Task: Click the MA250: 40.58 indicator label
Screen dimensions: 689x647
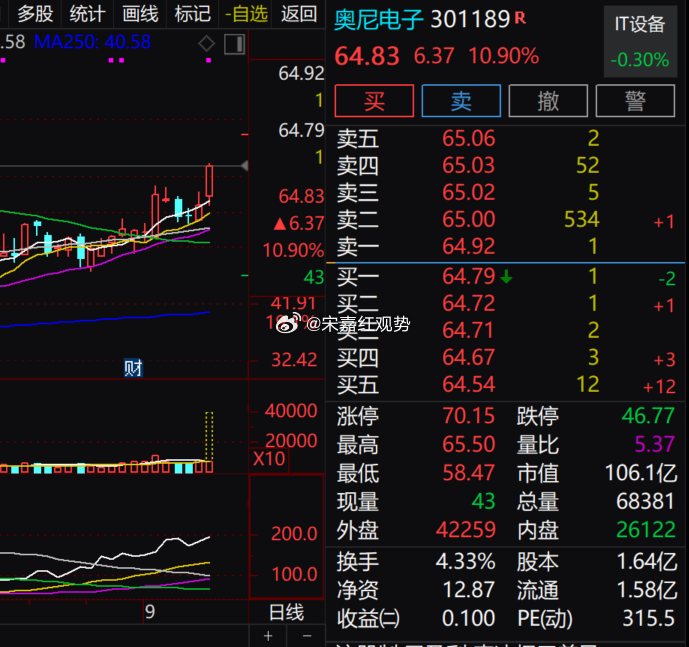Action: [x=92, y=42]
